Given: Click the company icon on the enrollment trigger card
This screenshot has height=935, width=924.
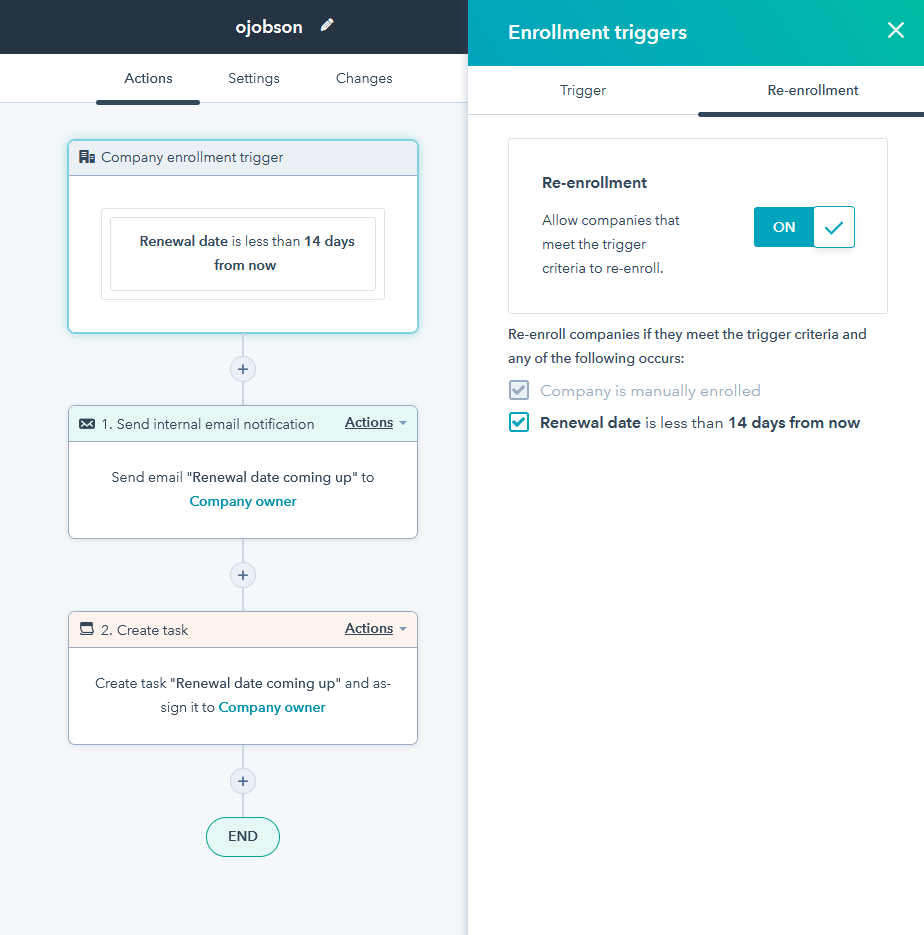Looking at the screenshot, I should pos(85,157).
